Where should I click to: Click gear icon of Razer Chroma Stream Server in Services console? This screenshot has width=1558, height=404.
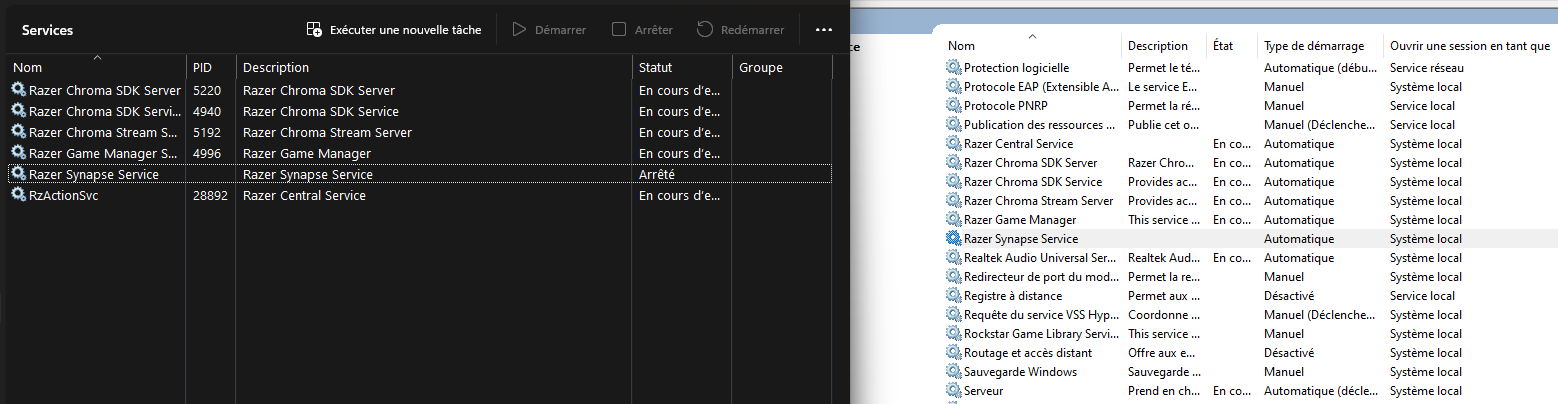pyautogui.click(x=953, y=200)
